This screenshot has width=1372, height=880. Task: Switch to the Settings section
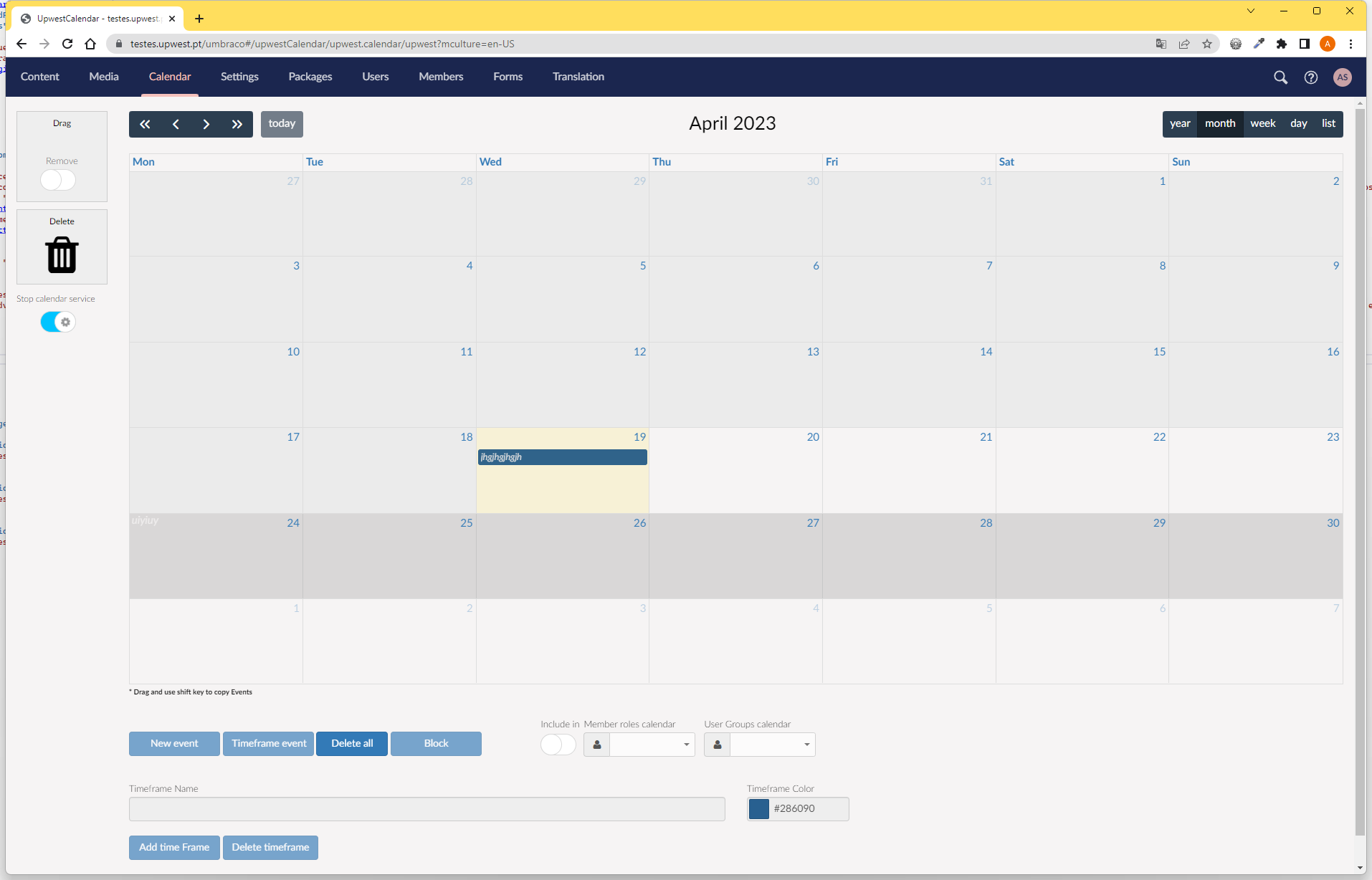coord(239,77)
